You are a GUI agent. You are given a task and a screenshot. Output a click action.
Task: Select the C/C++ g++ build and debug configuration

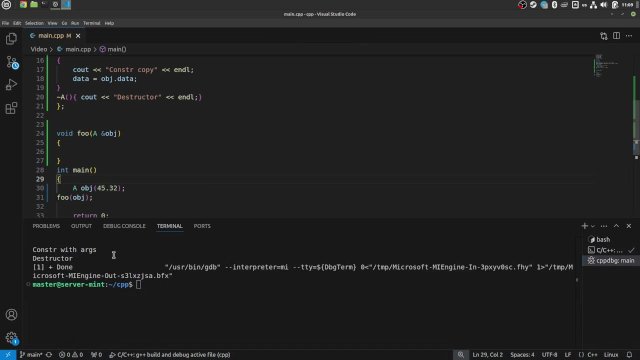[169, 355]
